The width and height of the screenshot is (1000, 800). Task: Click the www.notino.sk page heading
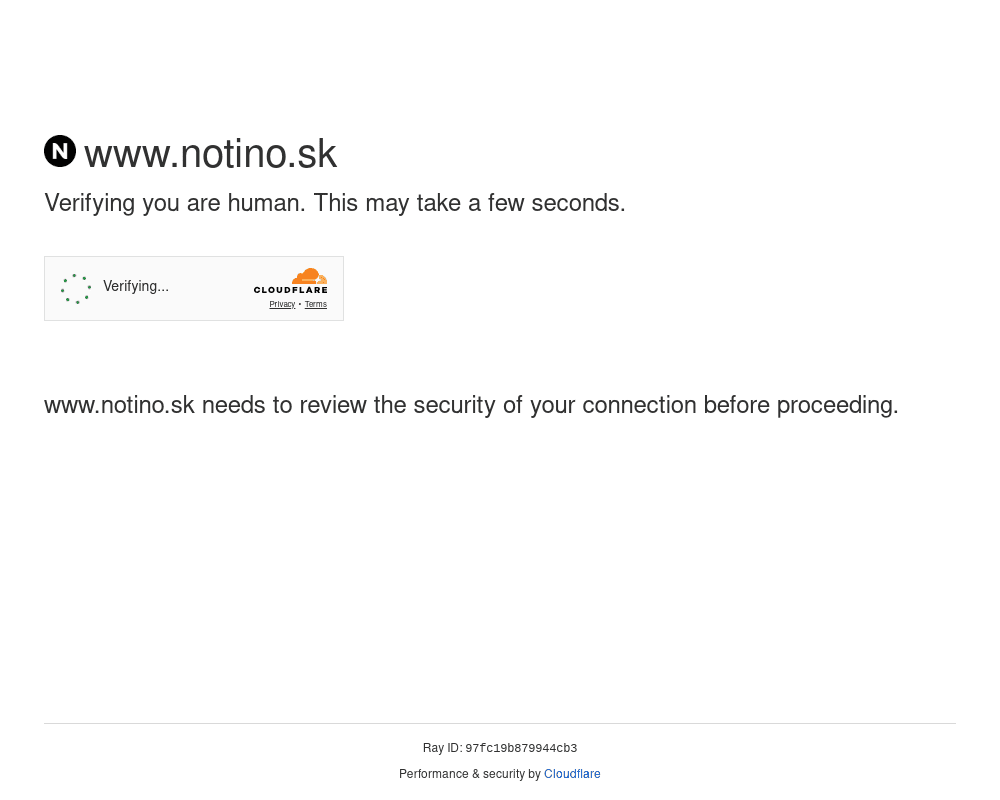pyautogui.click(x=210, y=154)
